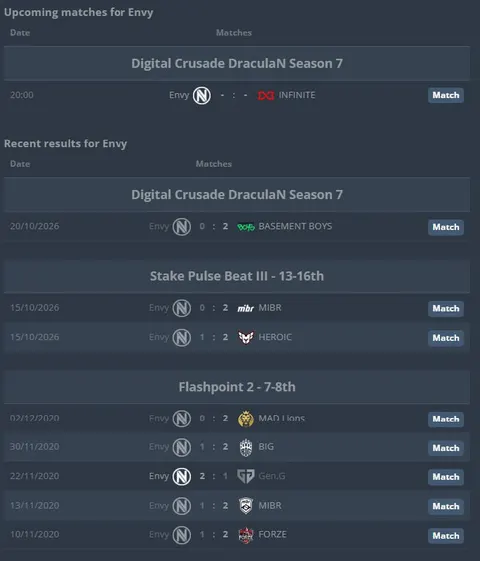The height and width of the screenshot is (561, 480).
Task: Select the BASEMENT BOYS team name
Action: (x=295, y=226)
